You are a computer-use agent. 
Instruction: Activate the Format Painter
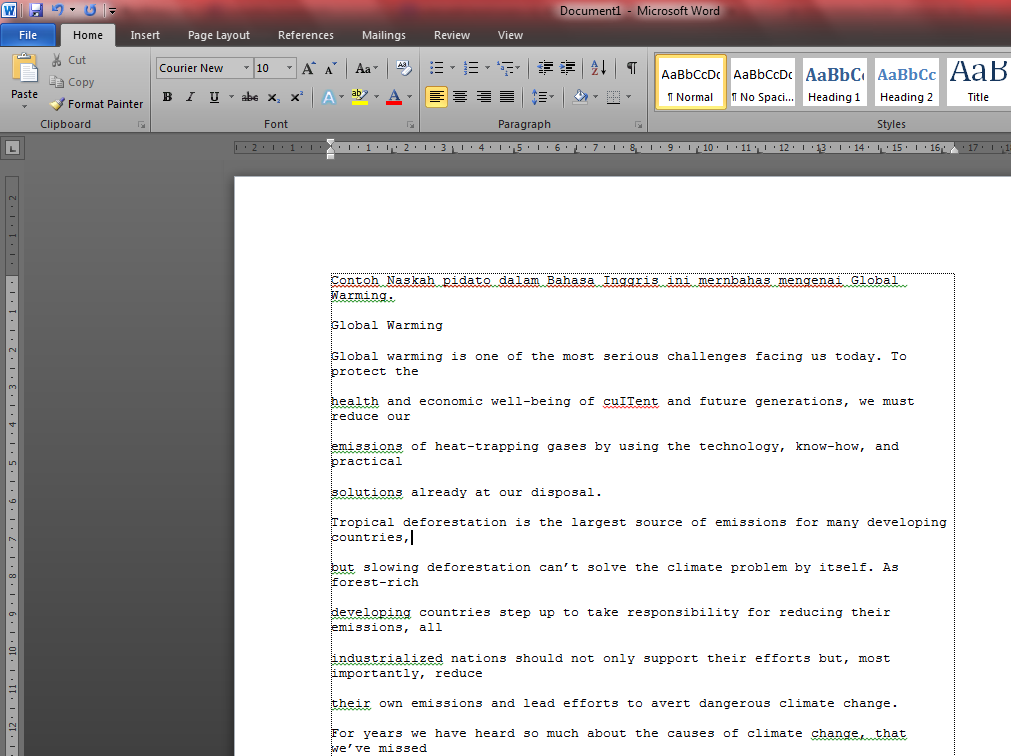point(97,104)
